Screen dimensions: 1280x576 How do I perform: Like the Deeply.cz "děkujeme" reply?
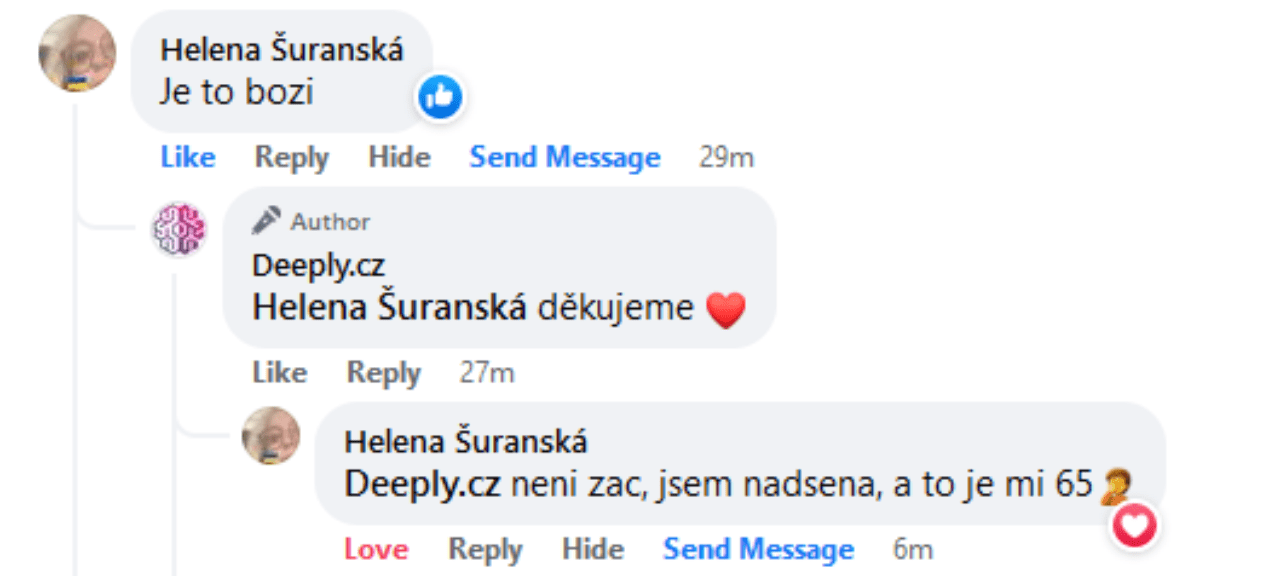pos(279,373)
